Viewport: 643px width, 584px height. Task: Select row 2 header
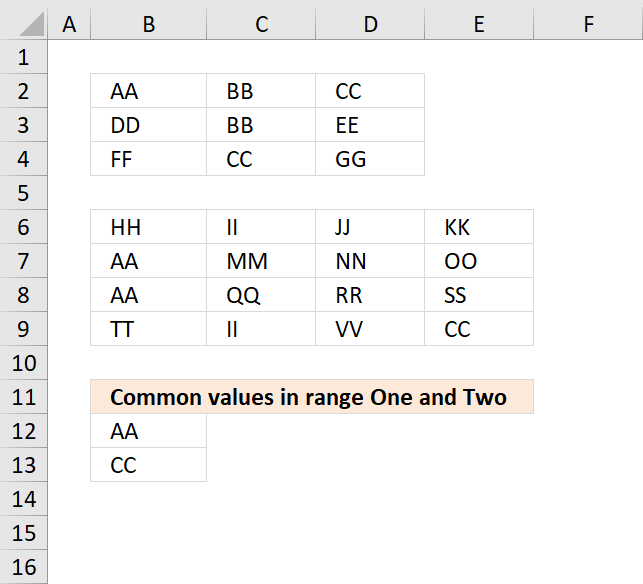click(23, 91)
